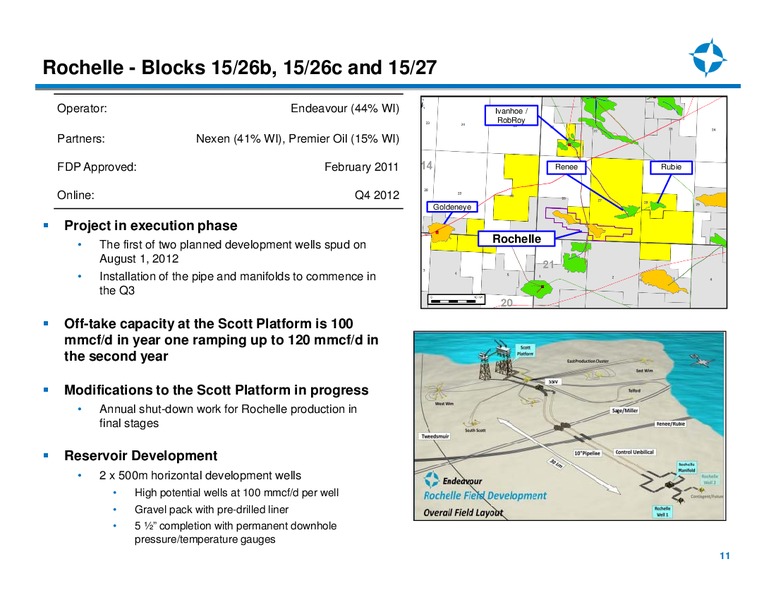This screenshot has height=600, width=776.
Task: Click the 'Rochelle Well 1' label
Action: click(x=662, y=511)
